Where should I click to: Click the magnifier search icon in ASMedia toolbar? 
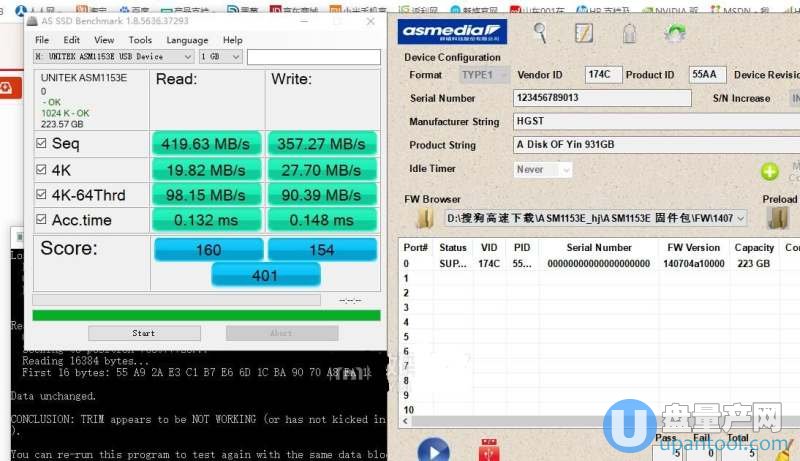click(x=540, y=32)
